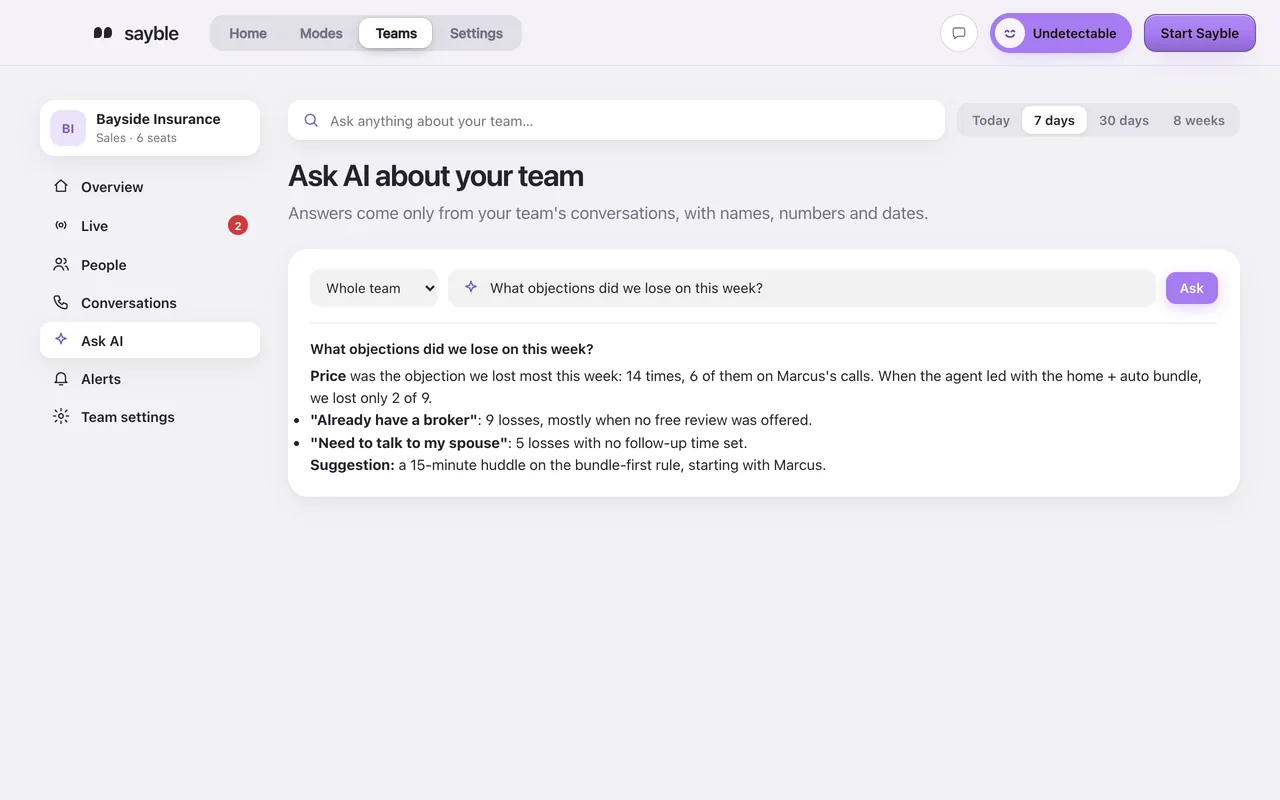Viewport: 1280px width, 800px height.
Task: Open the Overview sidebar item
Action: (x=150, y=187)
